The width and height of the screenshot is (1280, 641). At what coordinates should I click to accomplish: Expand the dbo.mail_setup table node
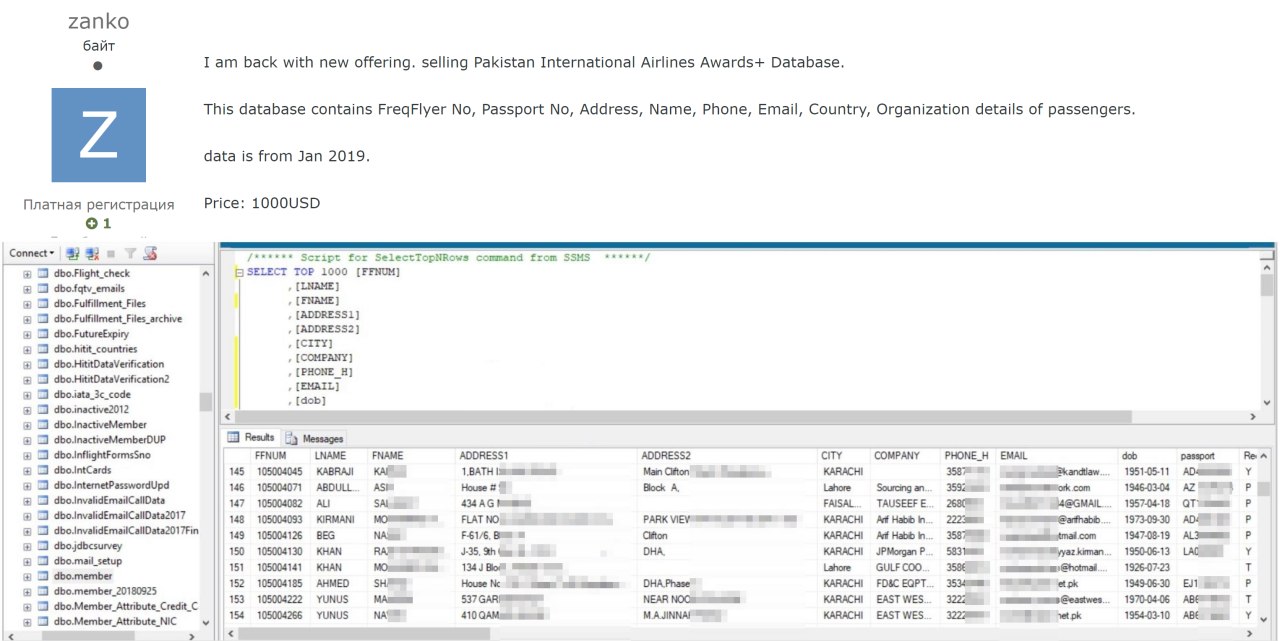tap(27, 562)
